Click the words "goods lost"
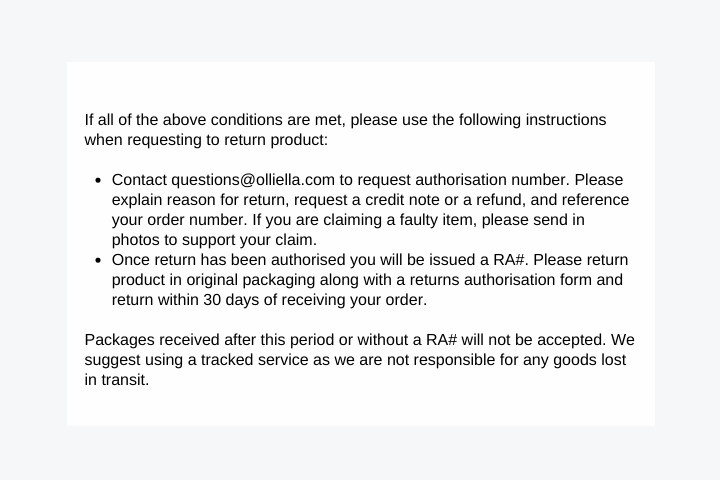 point(590,360)
